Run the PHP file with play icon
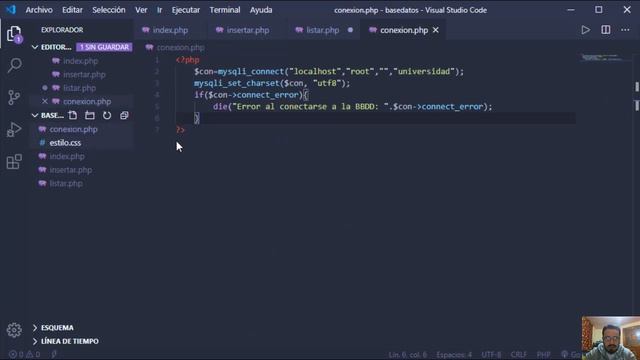640x360 pixels. (x=585, y=30)
